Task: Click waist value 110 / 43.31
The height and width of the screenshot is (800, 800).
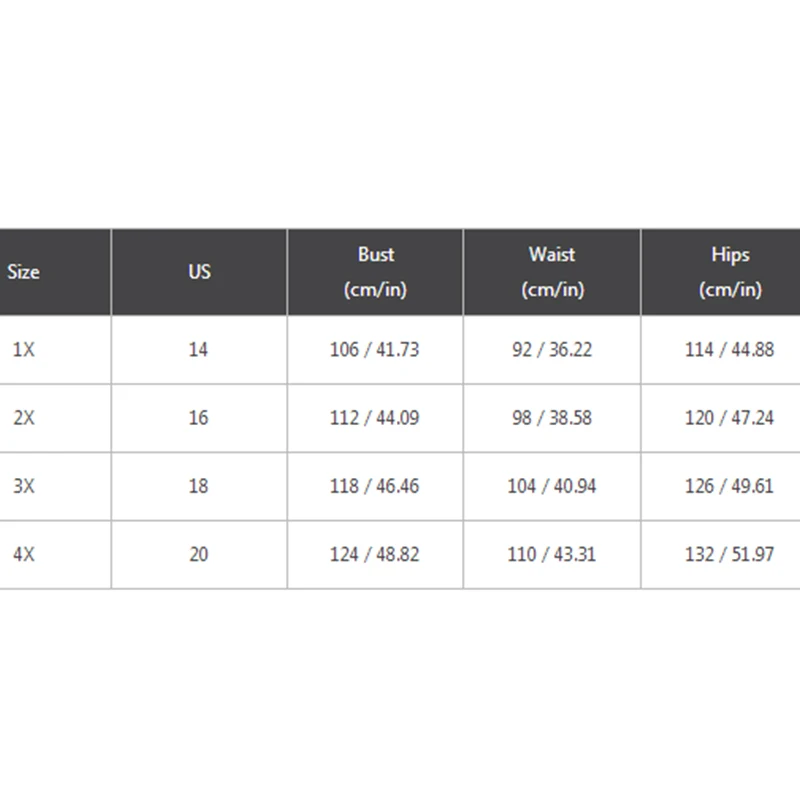Action: [x=552, y=554]
